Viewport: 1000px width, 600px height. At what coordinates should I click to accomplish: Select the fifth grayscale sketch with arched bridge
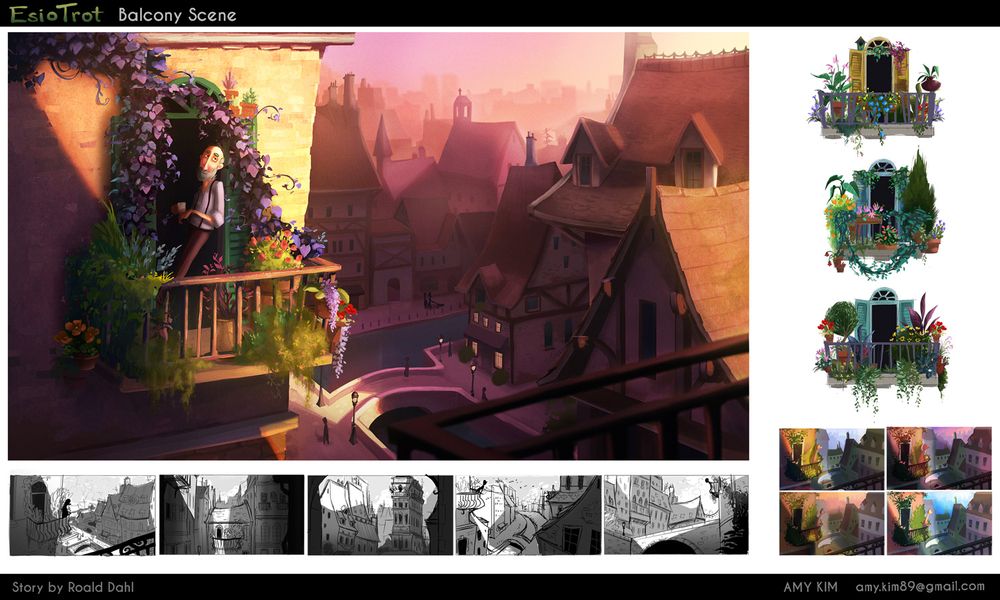(676, 515)
